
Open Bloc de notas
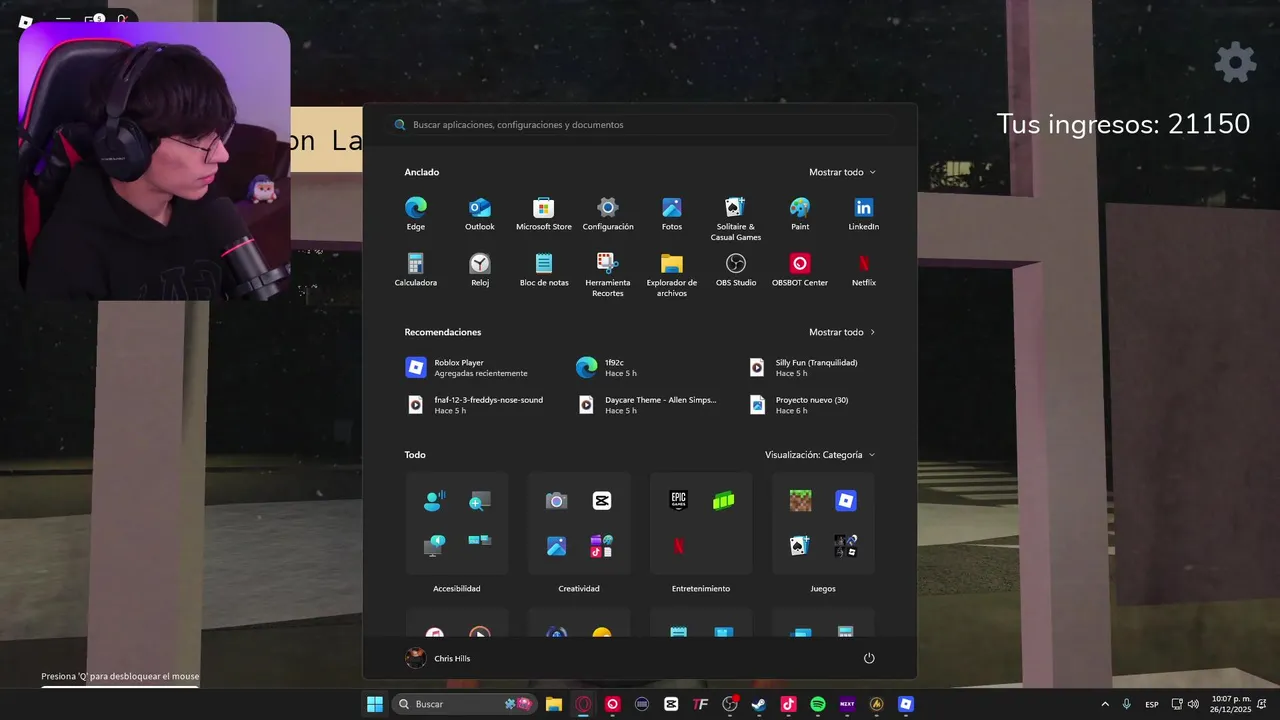coord(544,269)
